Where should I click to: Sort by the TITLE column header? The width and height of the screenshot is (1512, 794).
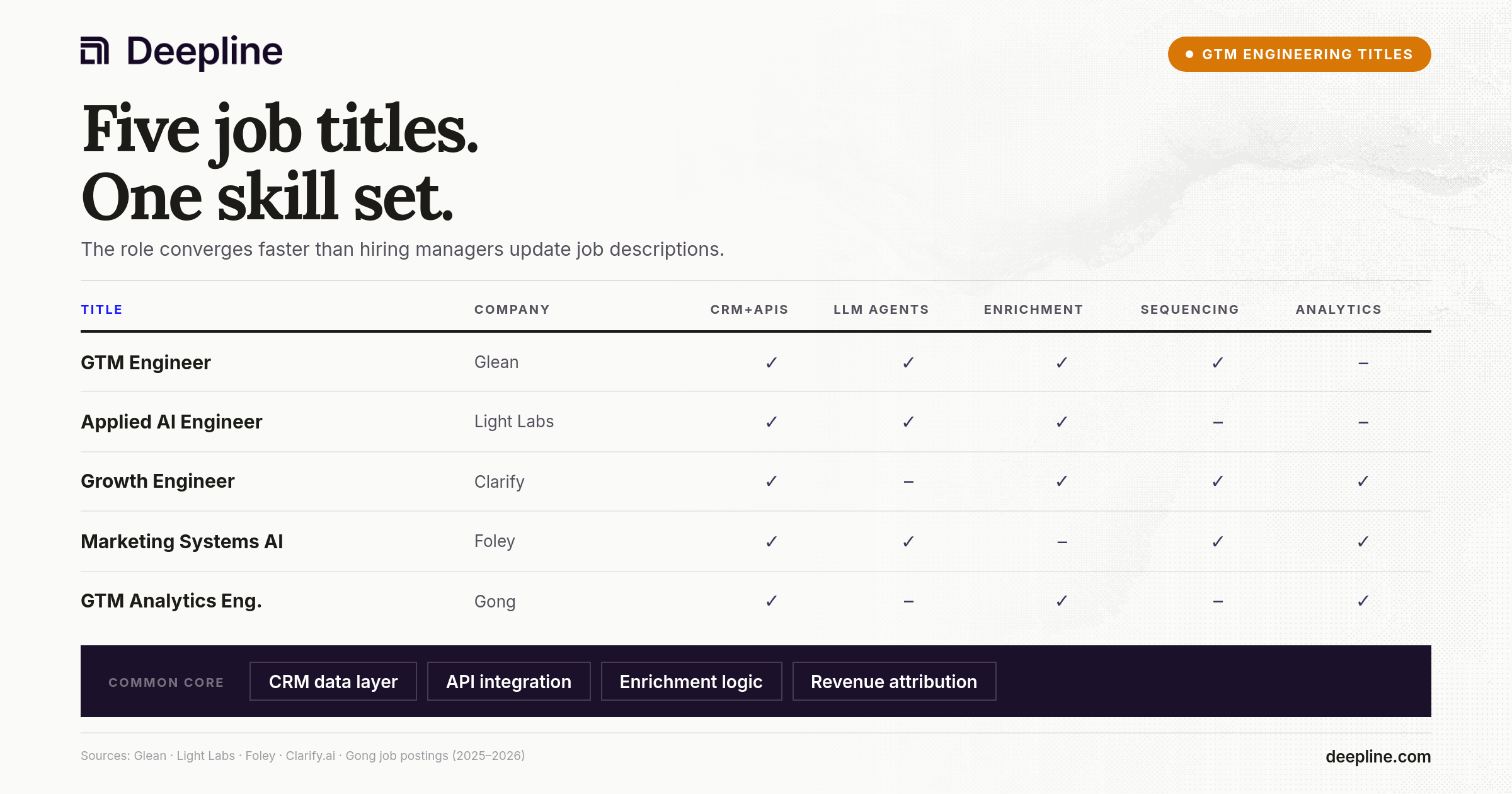pos(101,309)
